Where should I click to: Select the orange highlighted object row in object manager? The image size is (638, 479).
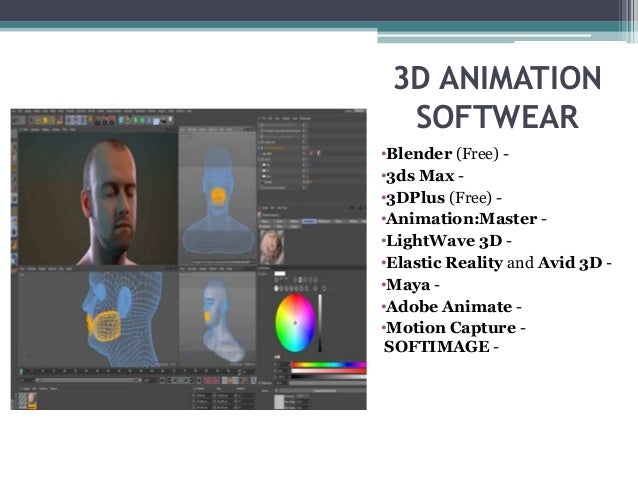pyautogui.click(x=275, y=148)
